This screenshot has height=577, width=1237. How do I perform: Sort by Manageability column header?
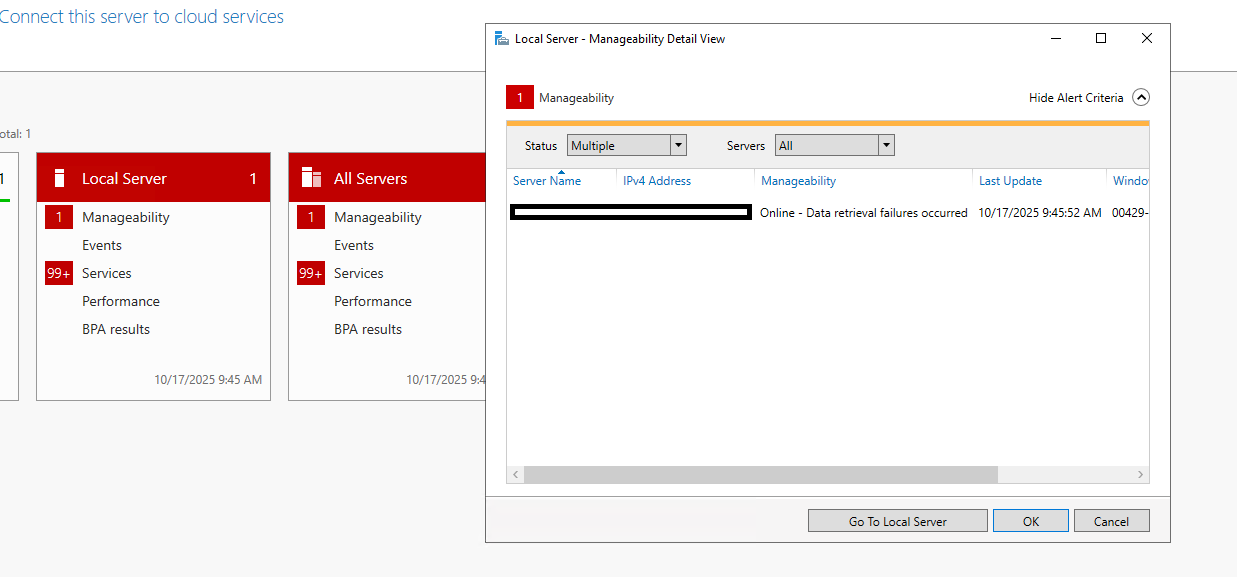click(798, 181)
